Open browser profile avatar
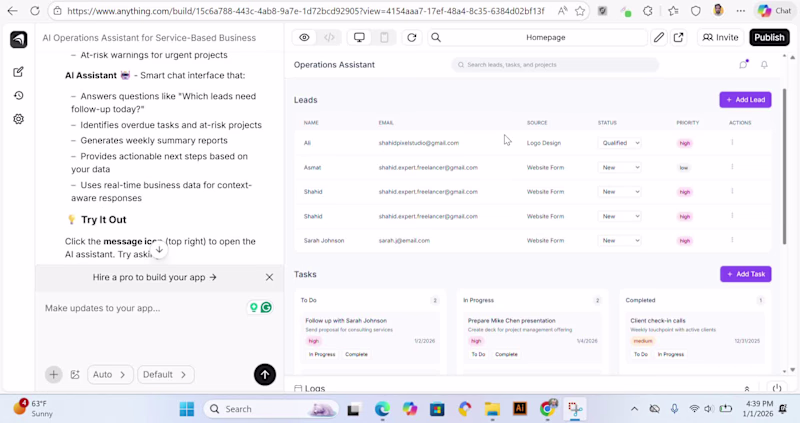Screen dimensions: 800x423 tap(718, 11)
